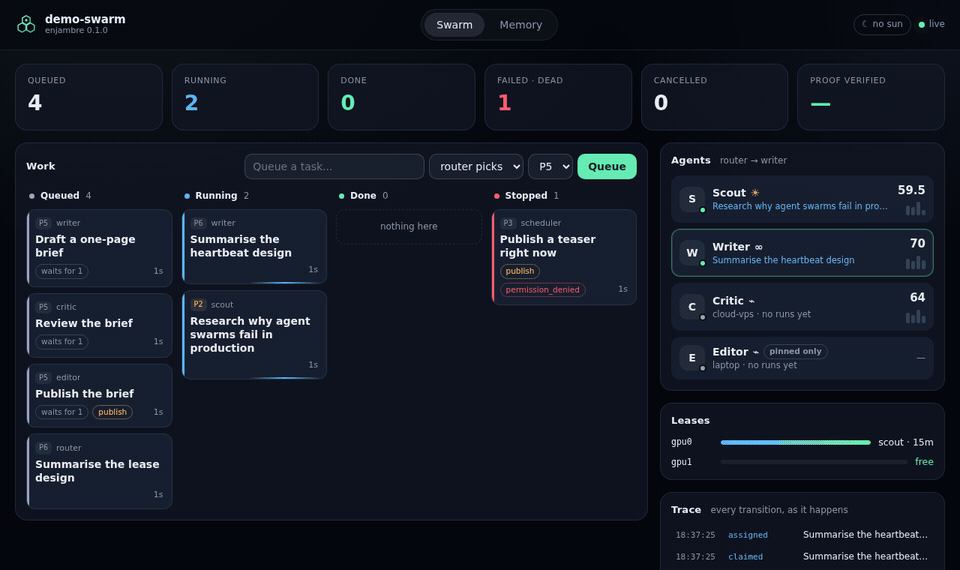960x570 pixels.
Task: Click the green Queue button
Action: 607,167
